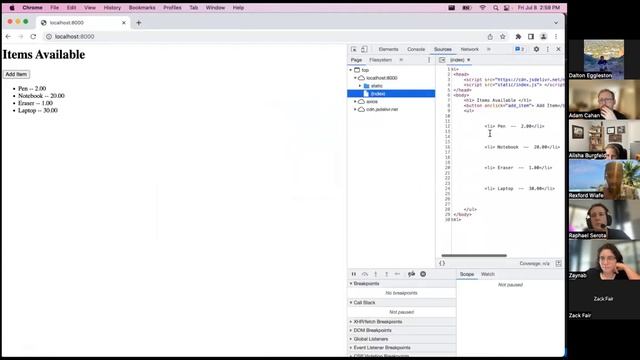Toggle the device toolbar icon
Viewport: 640px width, 360px height.
click(364, 49)
